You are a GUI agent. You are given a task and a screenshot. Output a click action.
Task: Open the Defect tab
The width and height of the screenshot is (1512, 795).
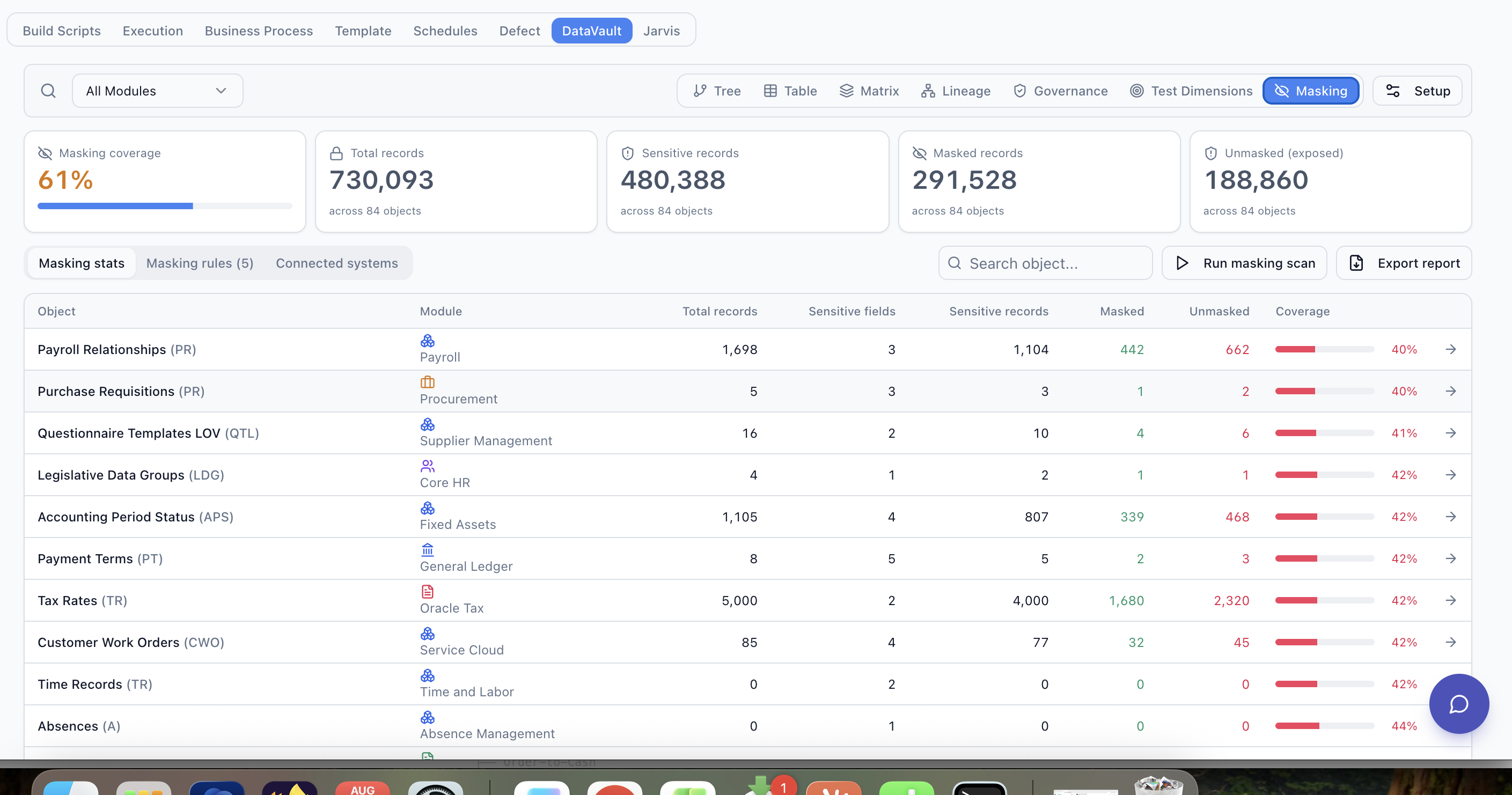coord(519,31)
